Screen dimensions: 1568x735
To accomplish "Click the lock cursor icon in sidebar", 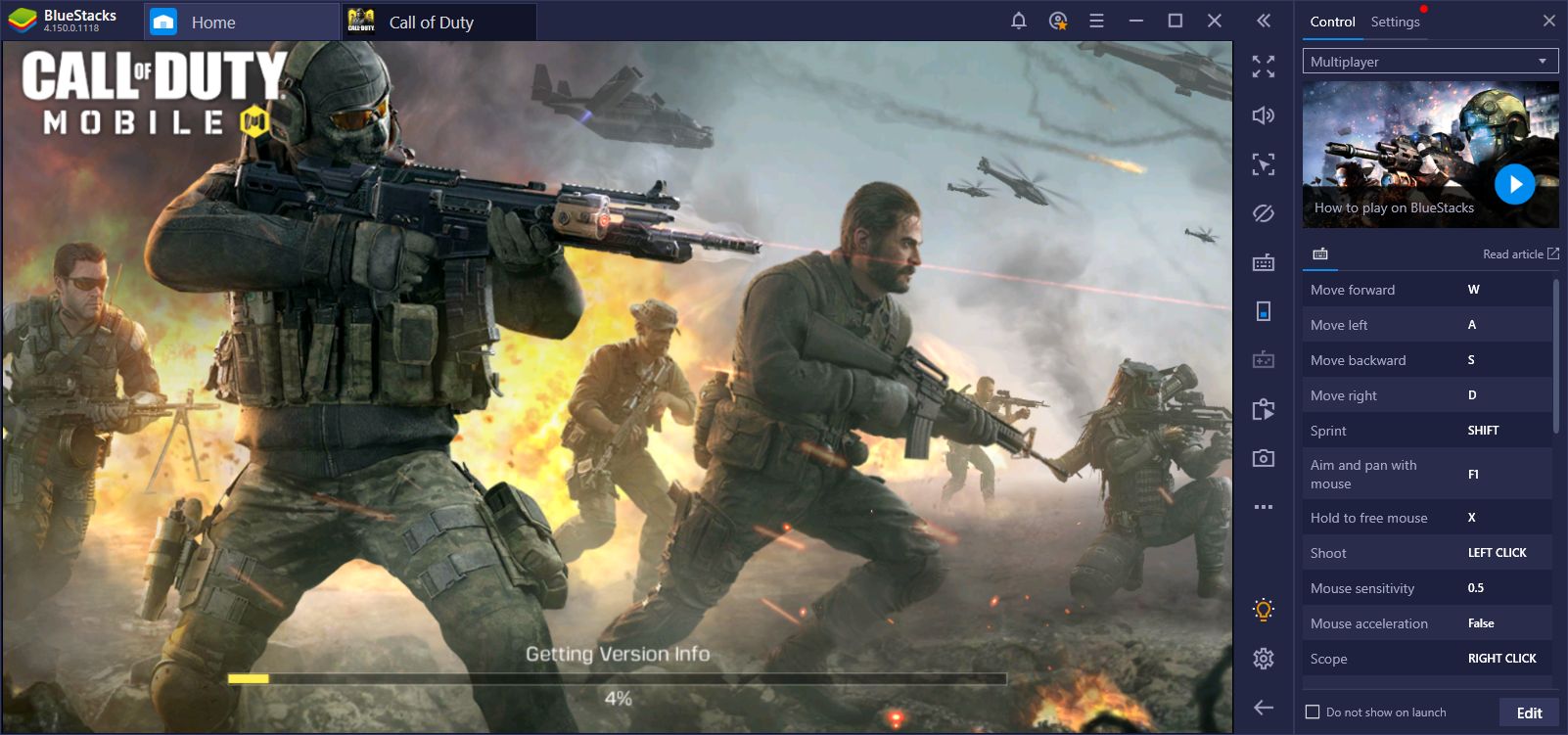I will (1264, 164).
